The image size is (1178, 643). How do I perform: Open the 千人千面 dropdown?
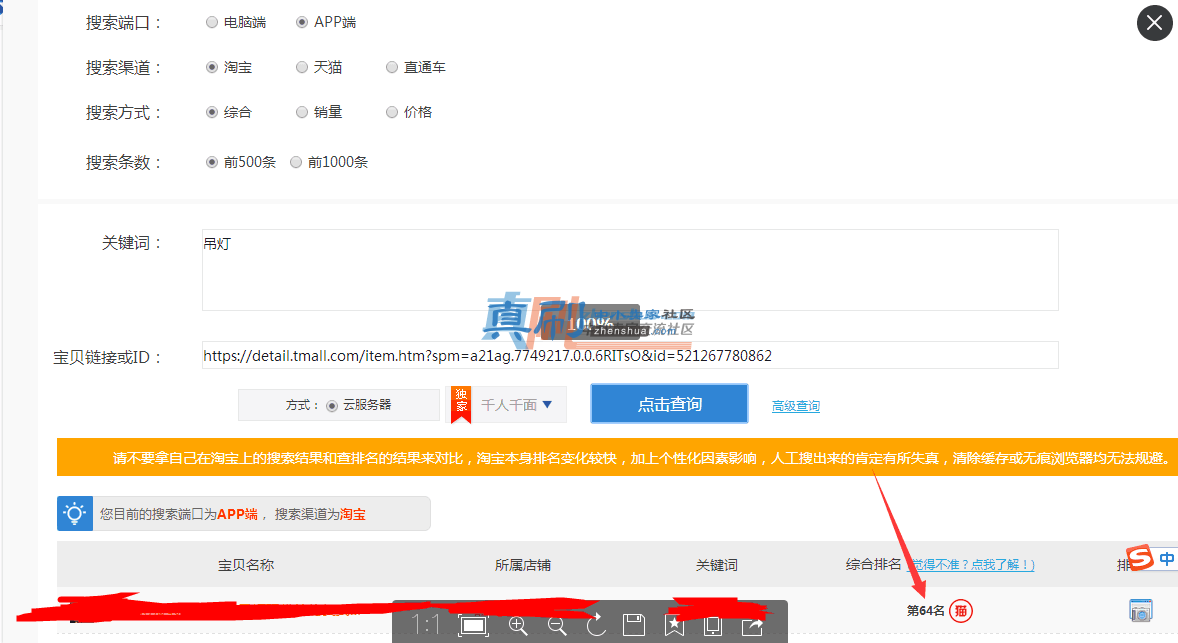pyautogui.click(x=518, y=405)
